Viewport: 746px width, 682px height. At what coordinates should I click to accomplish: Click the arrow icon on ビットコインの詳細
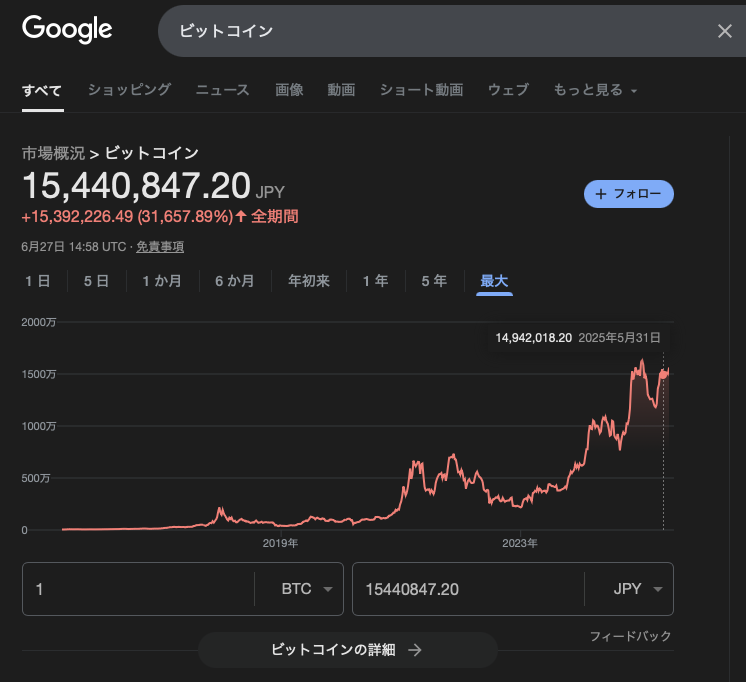(415, 650)
